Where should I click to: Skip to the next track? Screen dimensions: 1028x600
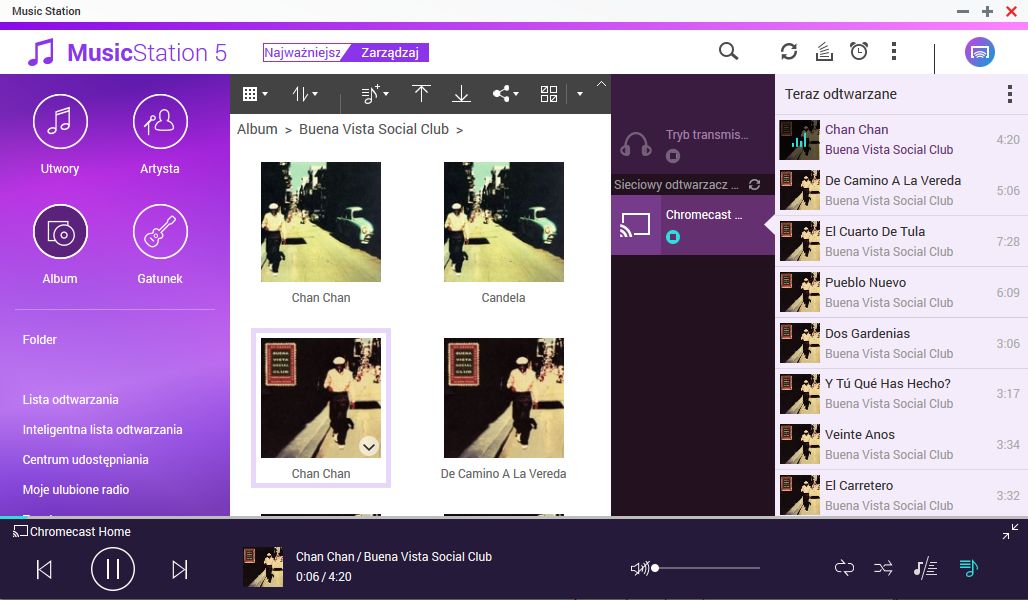coord(180,569)
